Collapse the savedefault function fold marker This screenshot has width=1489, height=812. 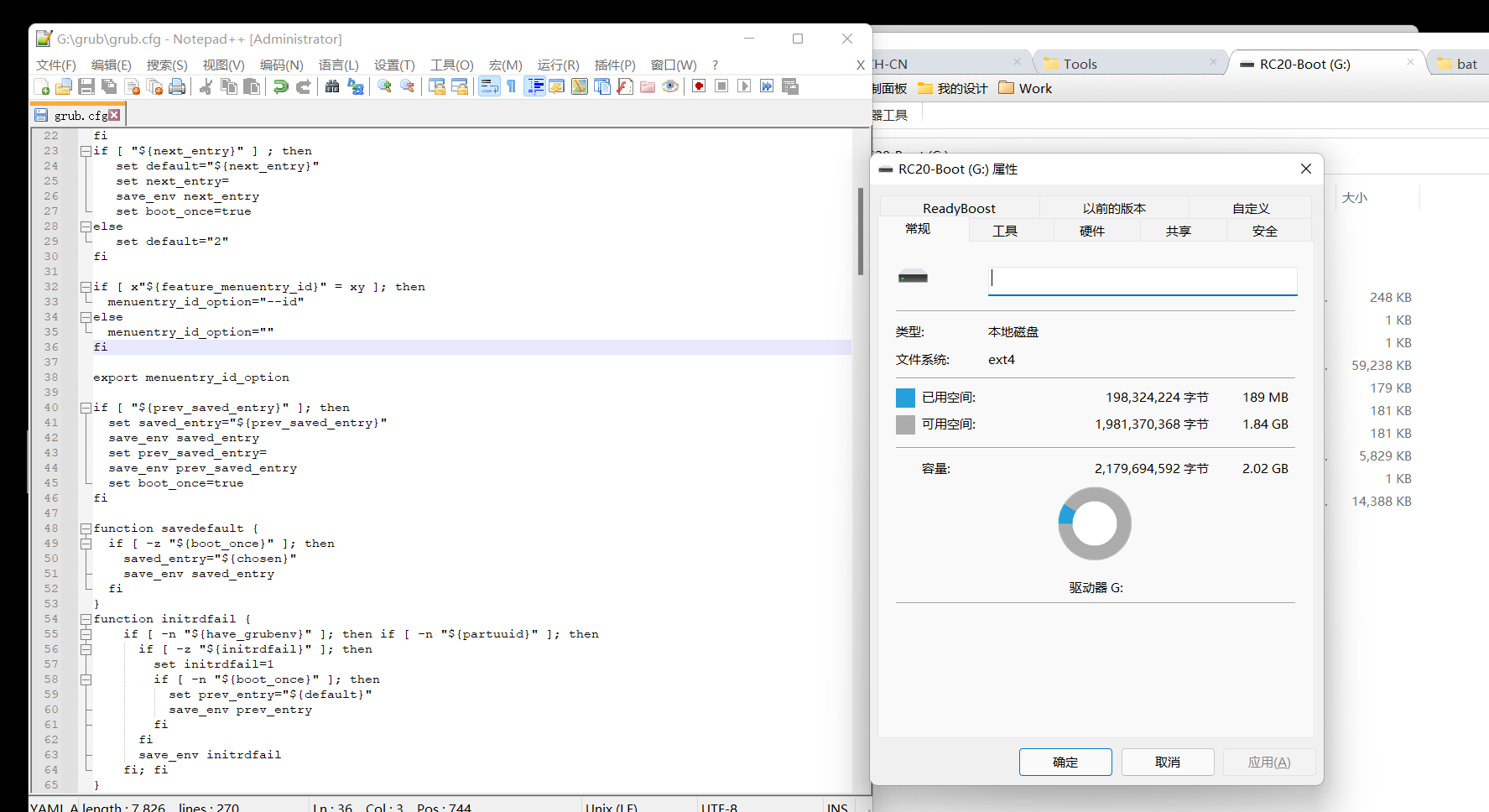point(86,528)
